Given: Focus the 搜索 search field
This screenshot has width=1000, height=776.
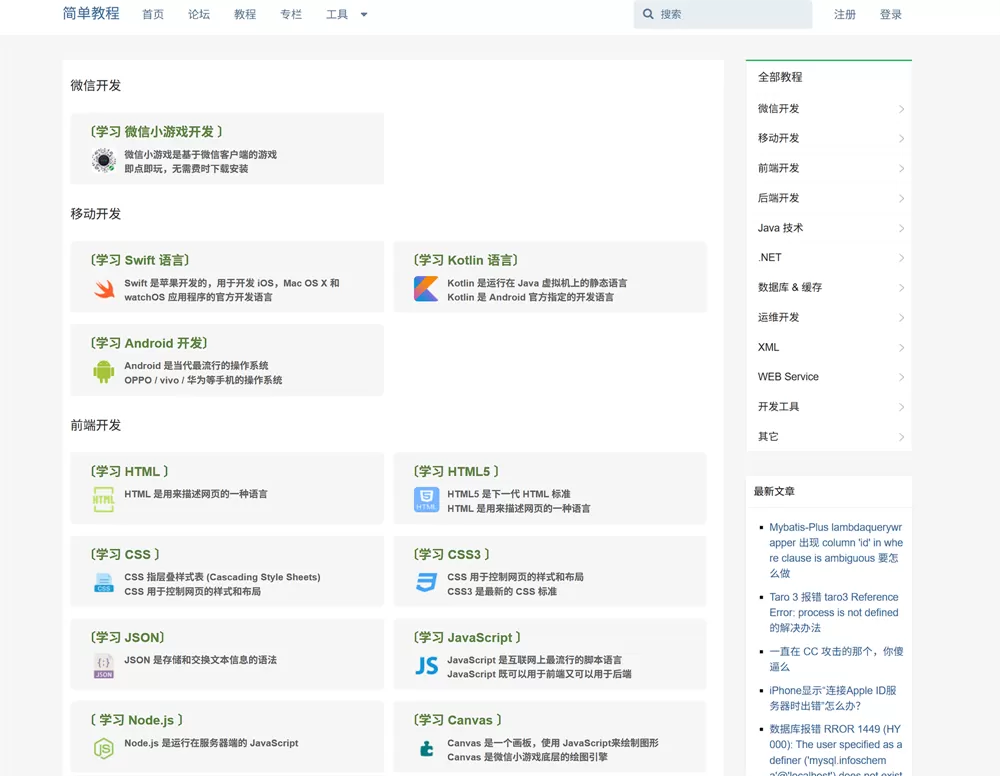Looking at the screenshot, I should point(730,15).
